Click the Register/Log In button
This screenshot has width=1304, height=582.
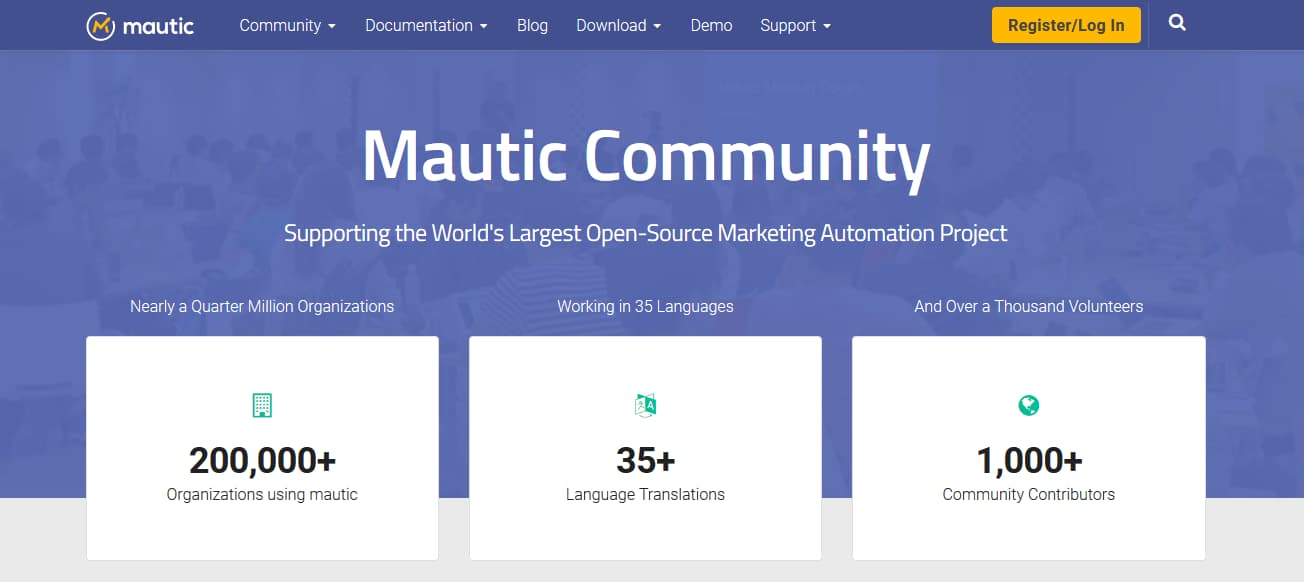coord(1066,25)
